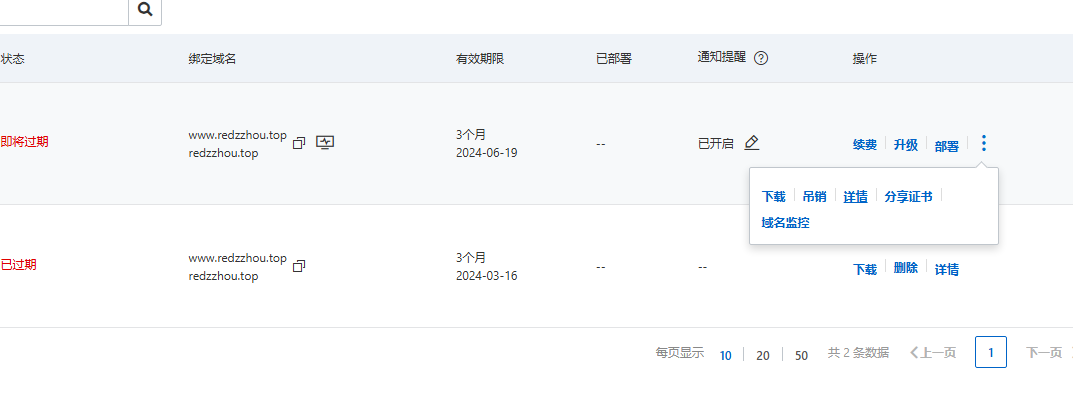Viewport: 1073px width, 395px height.
Task: Click 升级 link in first row
Action: tap(905, 145)
